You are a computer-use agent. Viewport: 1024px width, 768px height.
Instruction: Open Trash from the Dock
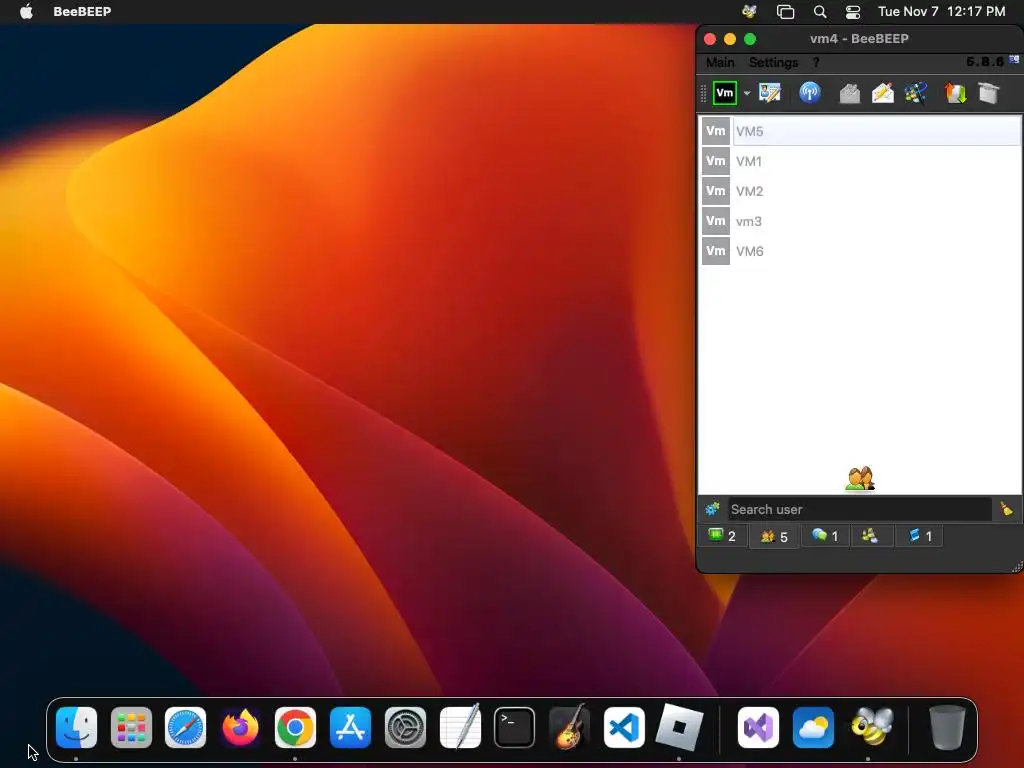pyautogui.click(x=947, y=727)
